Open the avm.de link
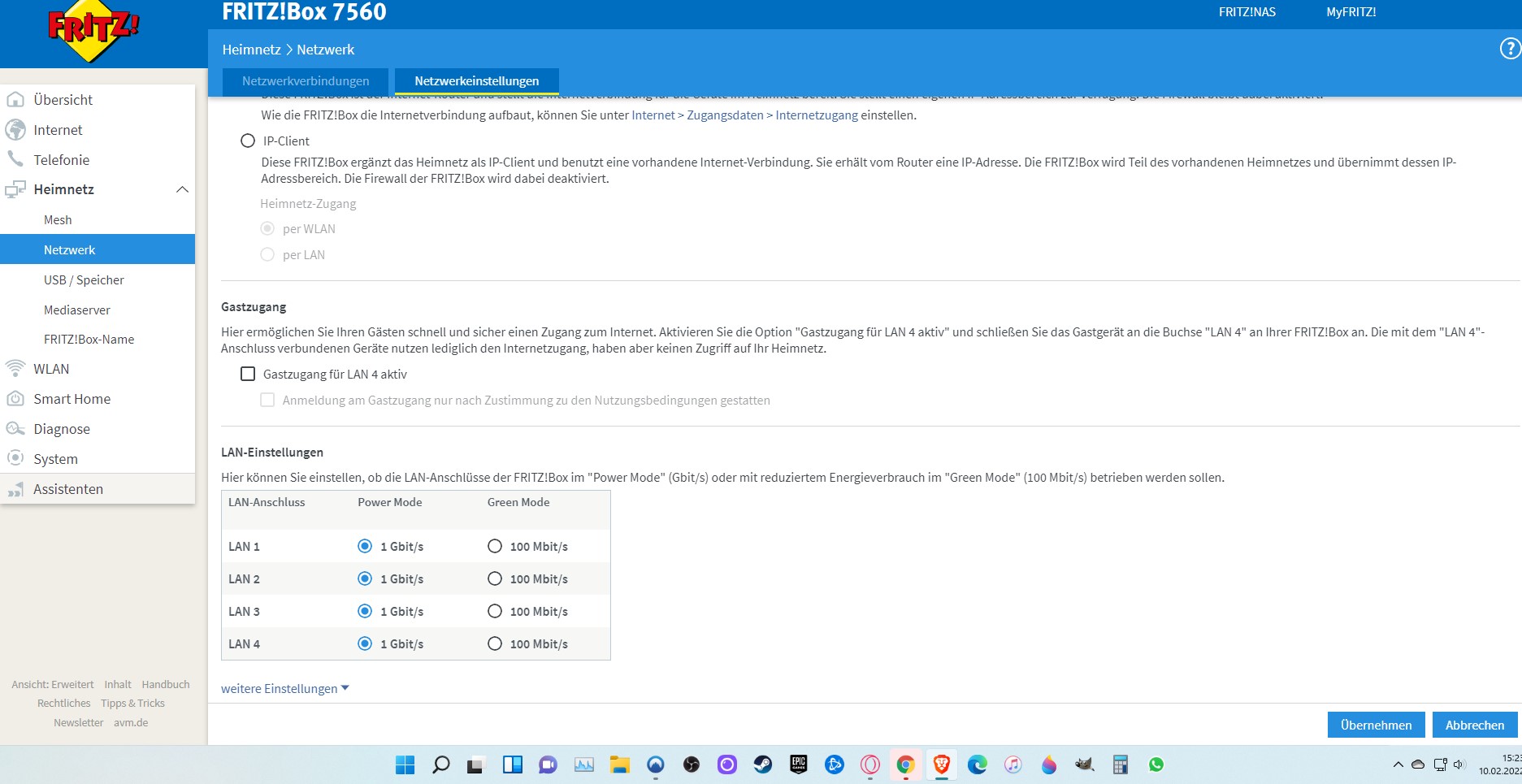The height and width of the screenshot is (784, 1522). tap(131, 723)
